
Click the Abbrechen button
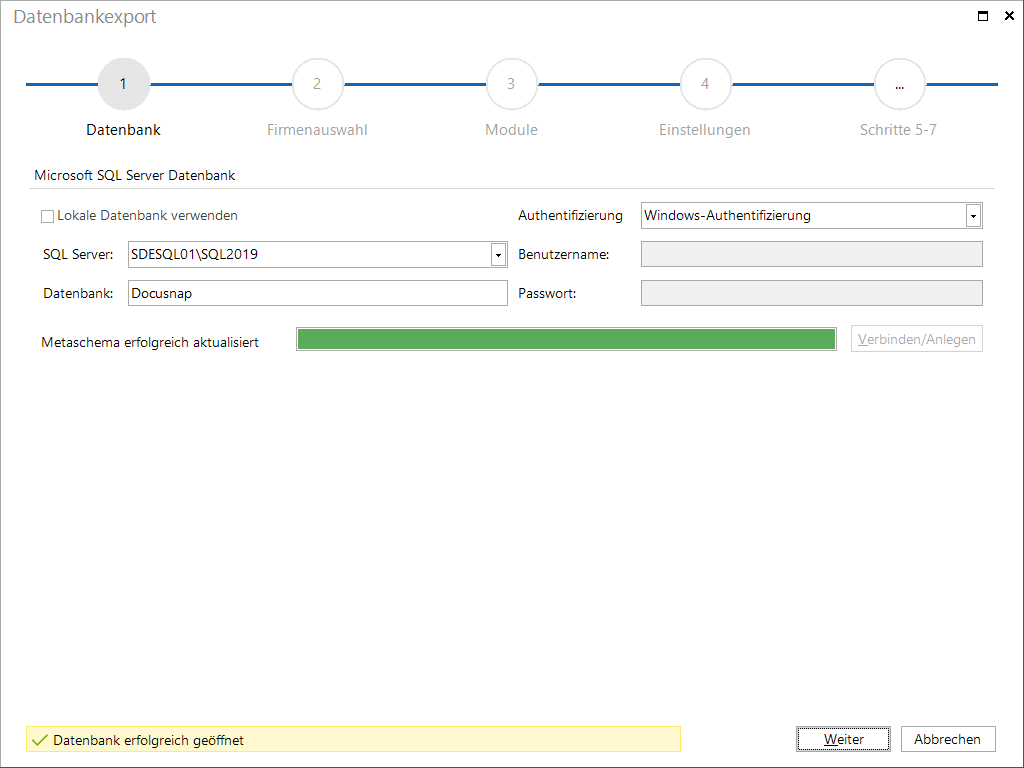[x=948, y=739]
